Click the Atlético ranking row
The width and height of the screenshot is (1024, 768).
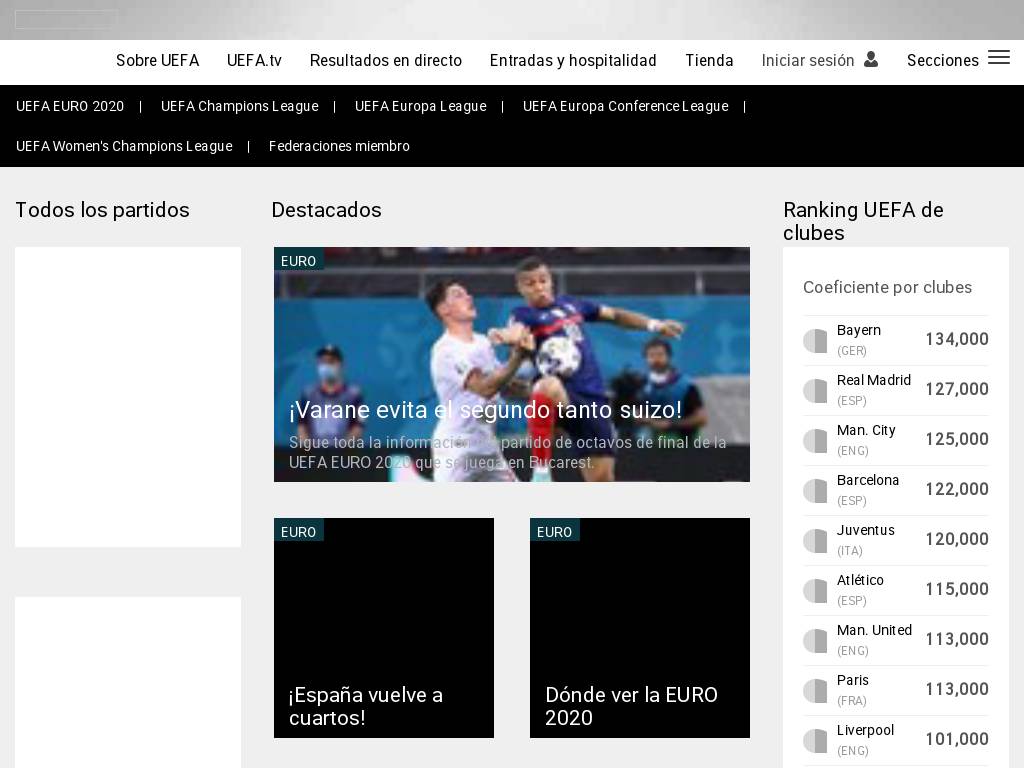tap(895, 590)
